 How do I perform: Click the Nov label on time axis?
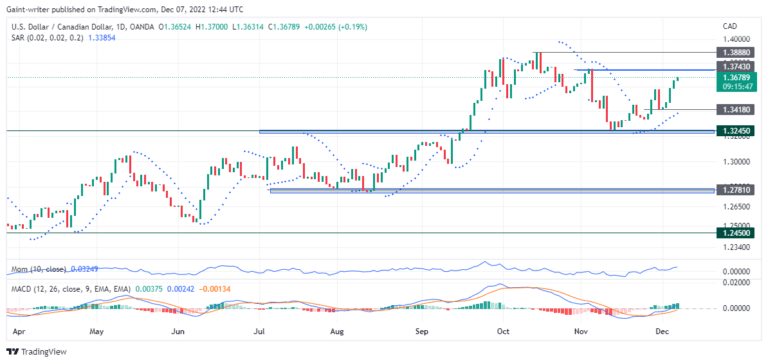pyautogui.click(x=580, y=332)
